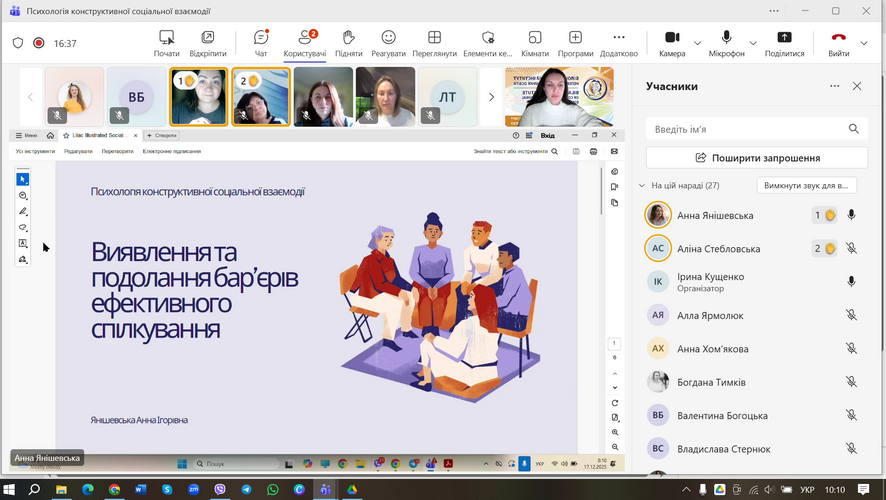Open the Camera options dropdown arrow
The image size is (886, 500).
click(696, 44)
